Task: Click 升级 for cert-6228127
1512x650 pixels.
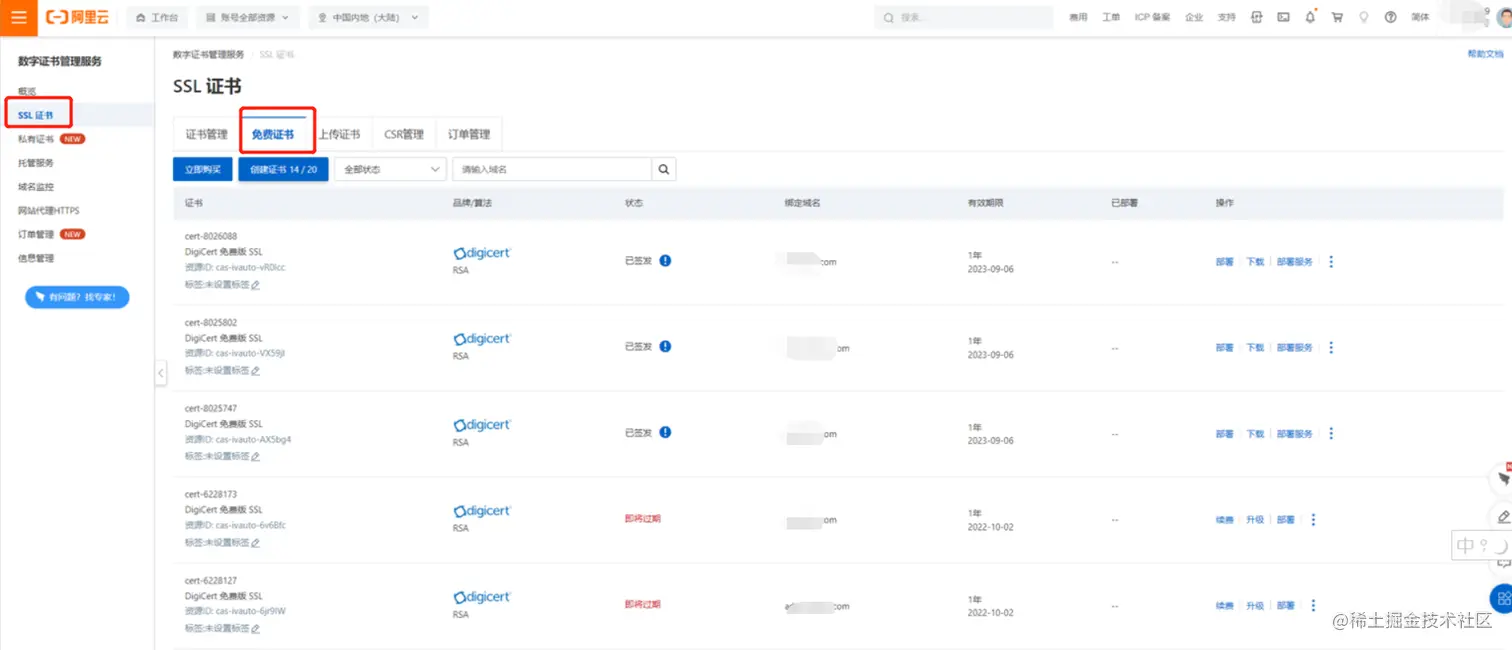Action: pyautogui.click(x=1255, y=606)
